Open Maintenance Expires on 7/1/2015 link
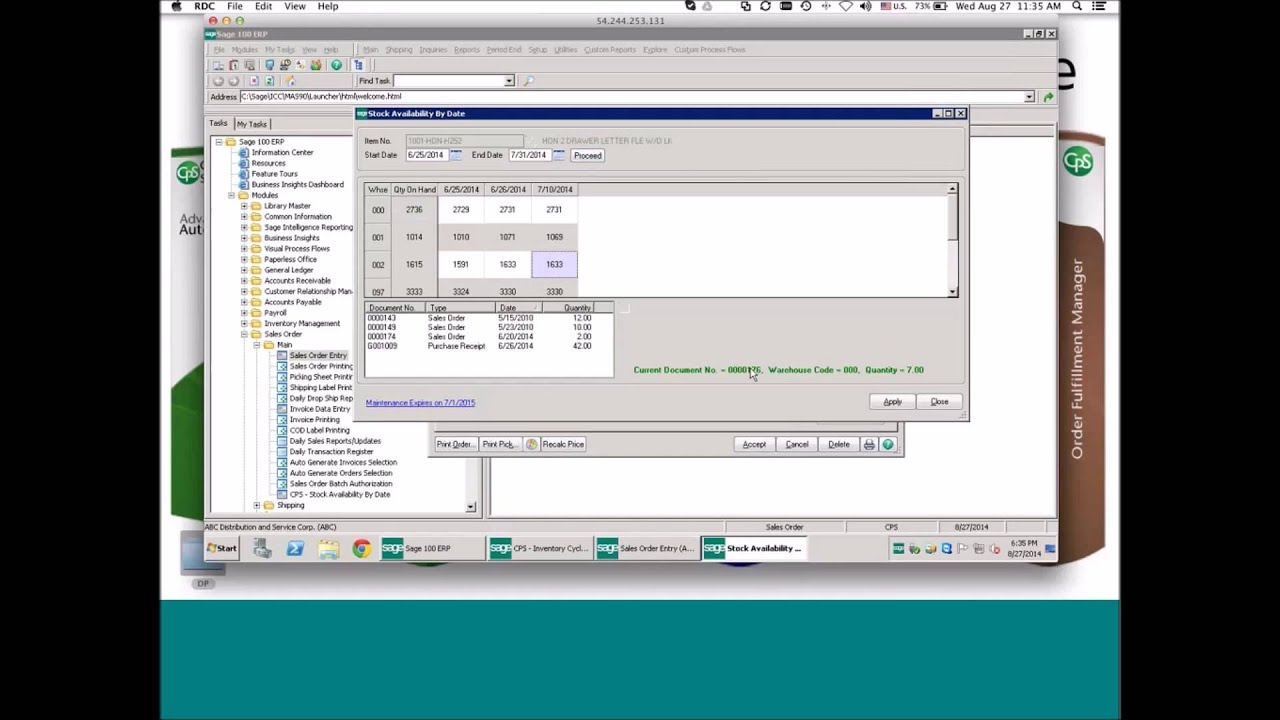The height and width of the screenshot is (720, 1280). tap(420, 403)
